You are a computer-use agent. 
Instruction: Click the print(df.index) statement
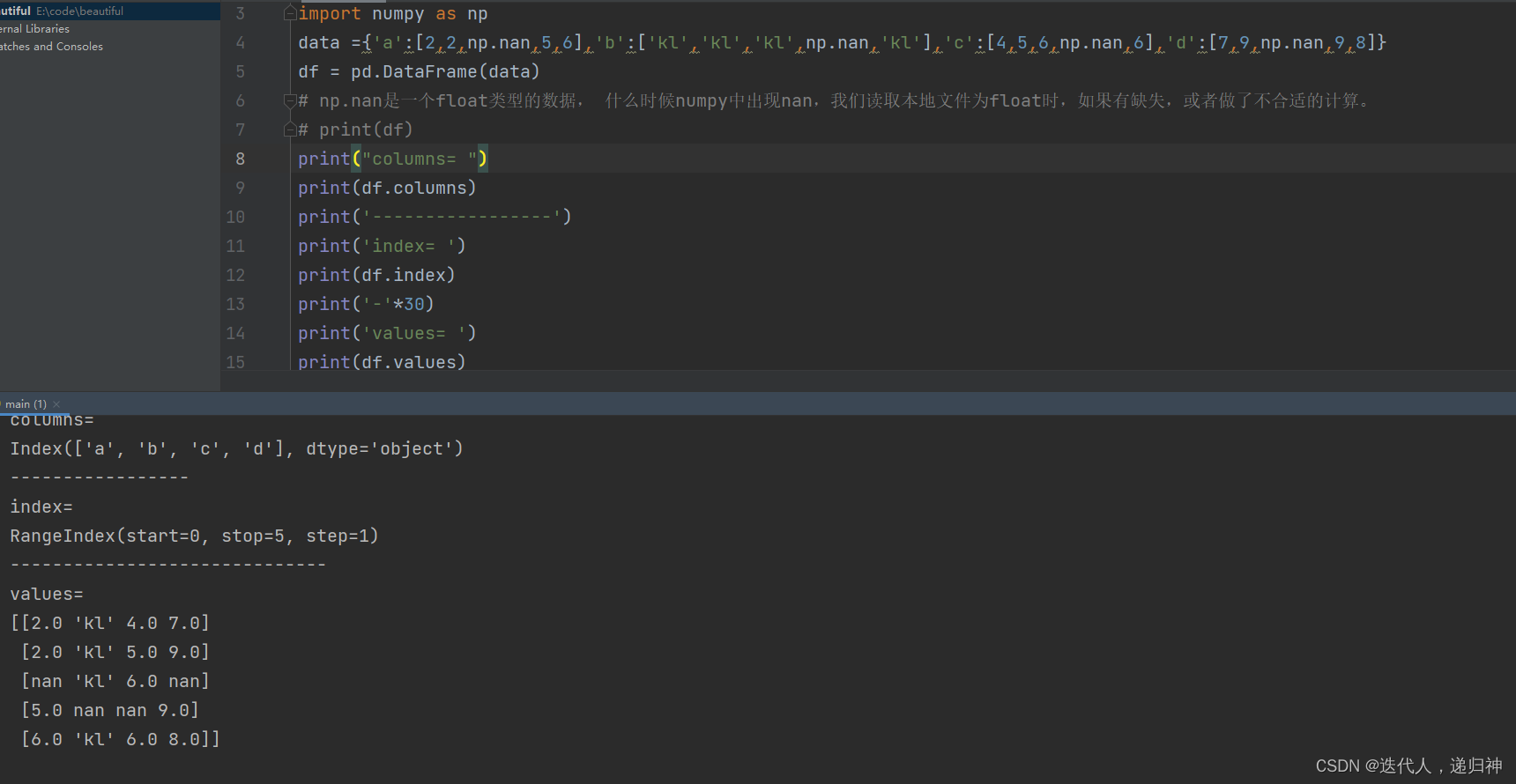376,275
